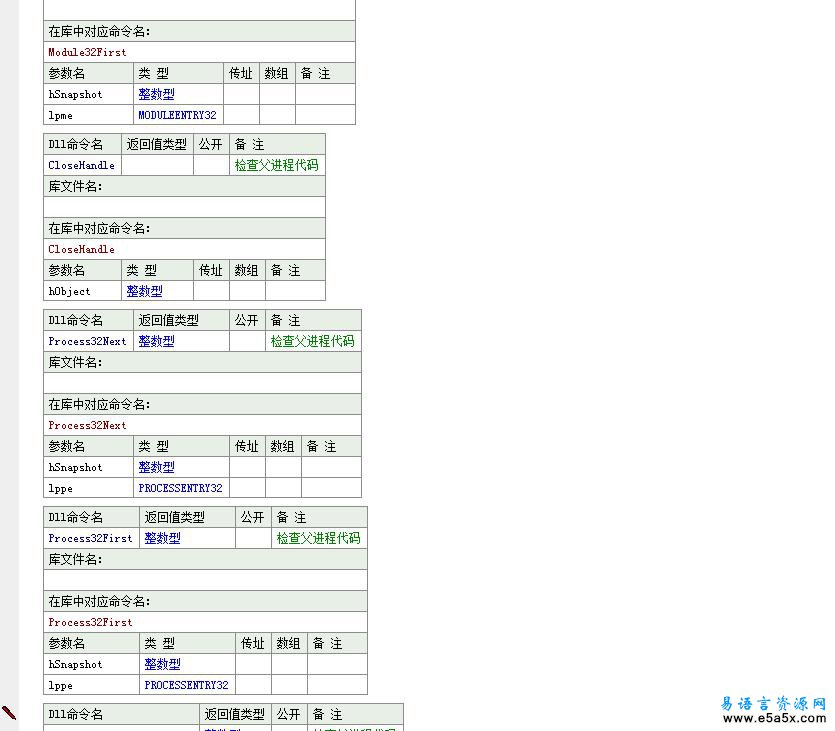Click PROCESSENTRY32 type in Process32Next table

(180, 488)
